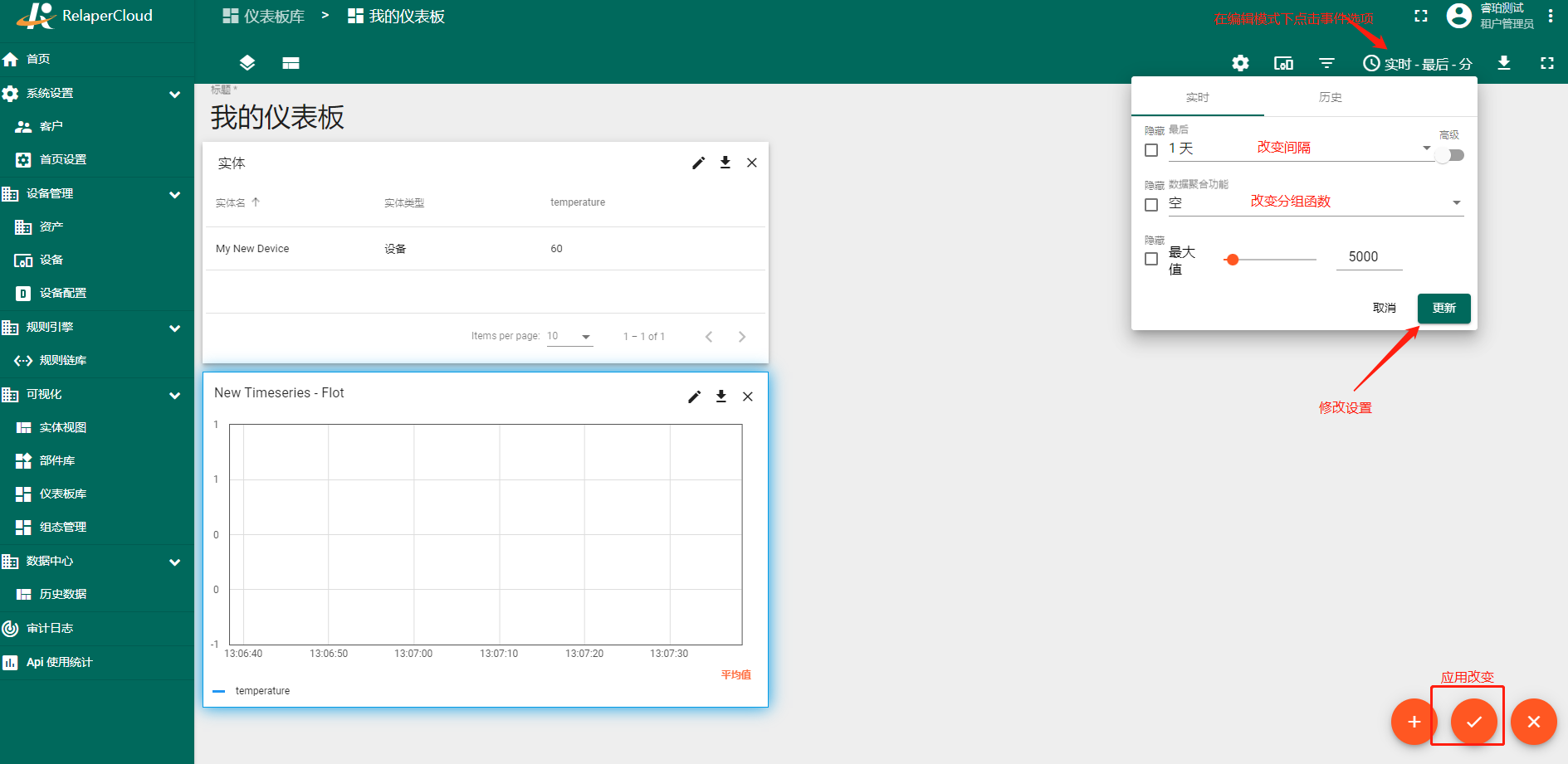Collapse 可视化 section chevron
This screenshot has height=764, width=1568.
[175, 395]
